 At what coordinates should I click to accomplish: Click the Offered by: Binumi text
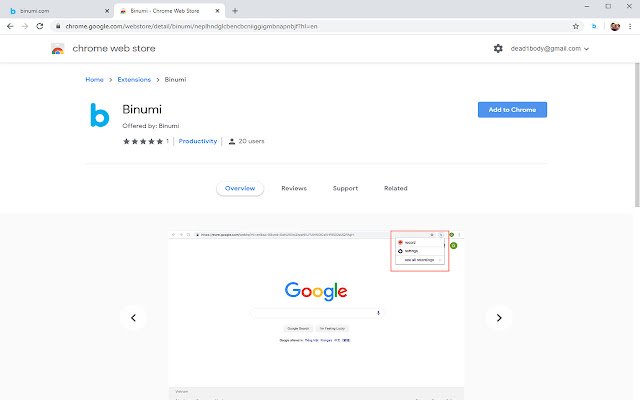(x=151, y=126)
